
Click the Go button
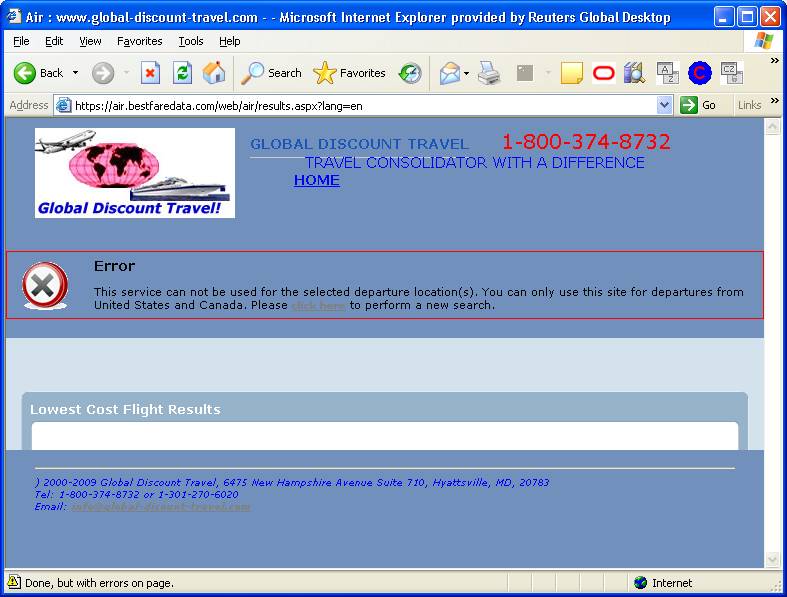tap(698, 105)
